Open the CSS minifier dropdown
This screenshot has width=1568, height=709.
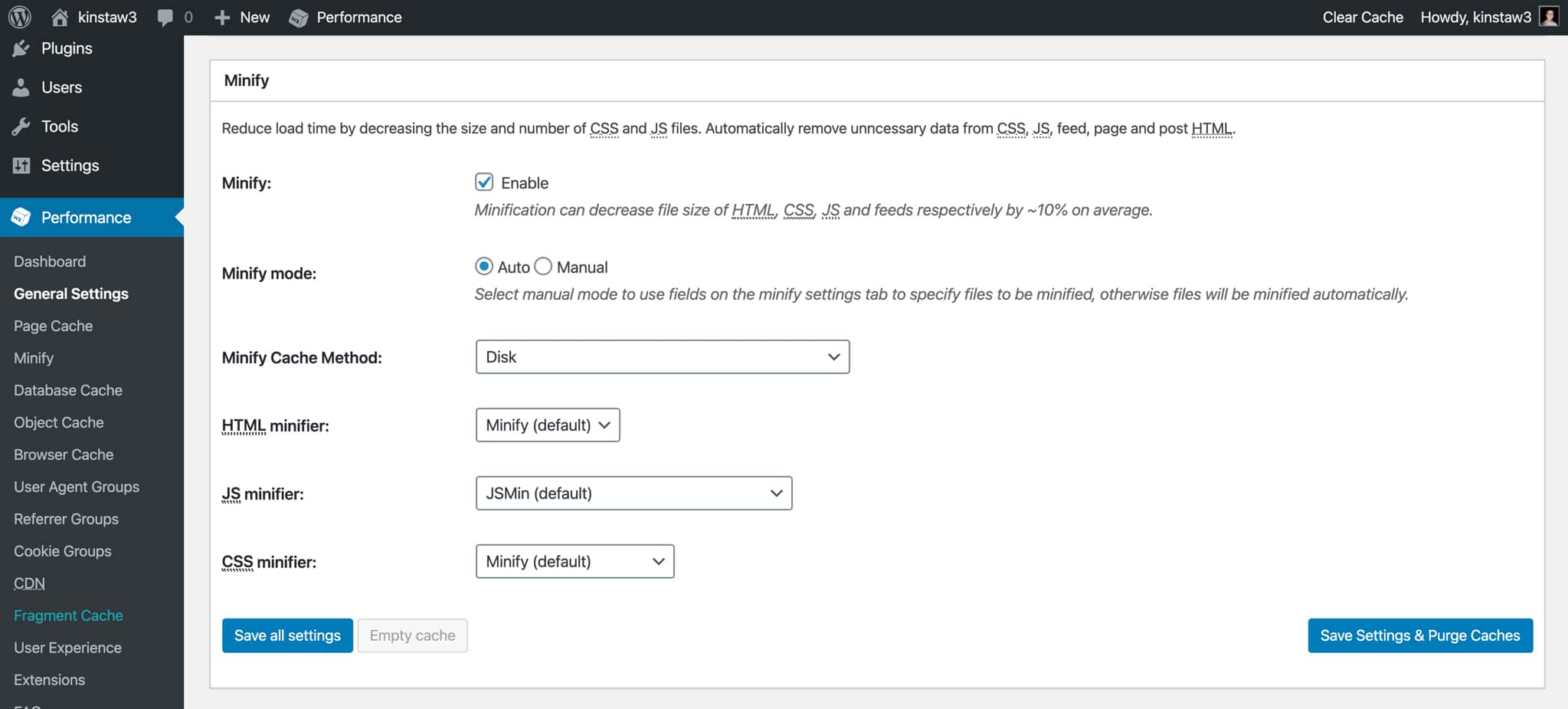pyautogui.click(x=574, y=561)
